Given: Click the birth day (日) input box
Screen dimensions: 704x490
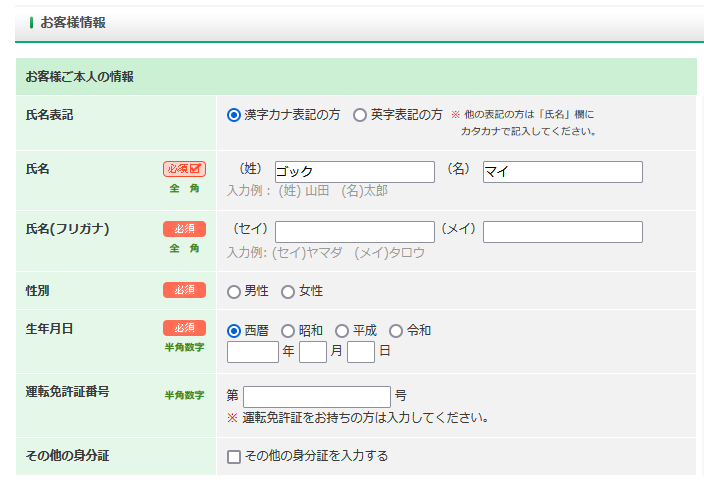Looking at the screenshot, I should tap(361, 352).
